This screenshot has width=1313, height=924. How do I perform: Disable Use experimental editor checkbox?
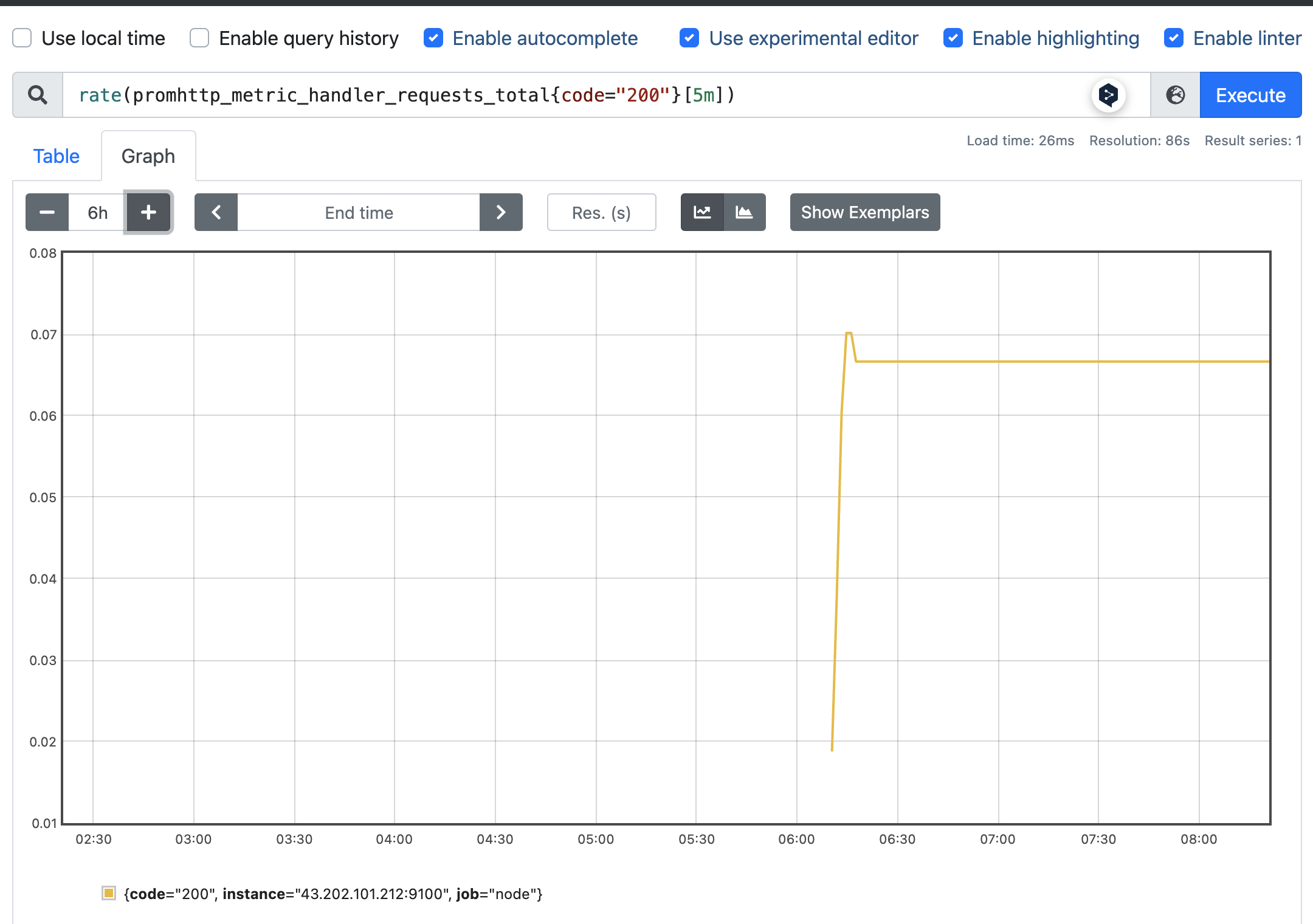pos(689,38)
